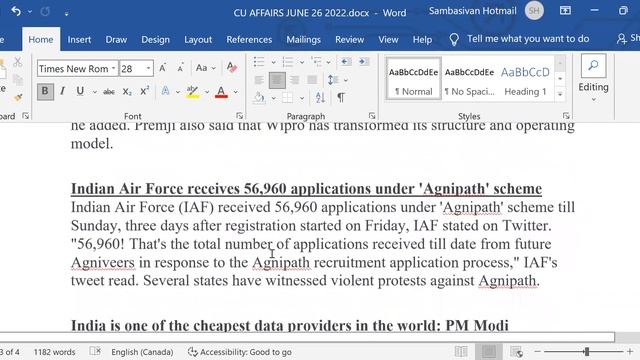Click the Clear All Formatting icon
Screen dimensions: 640x360
pos(231,67)
